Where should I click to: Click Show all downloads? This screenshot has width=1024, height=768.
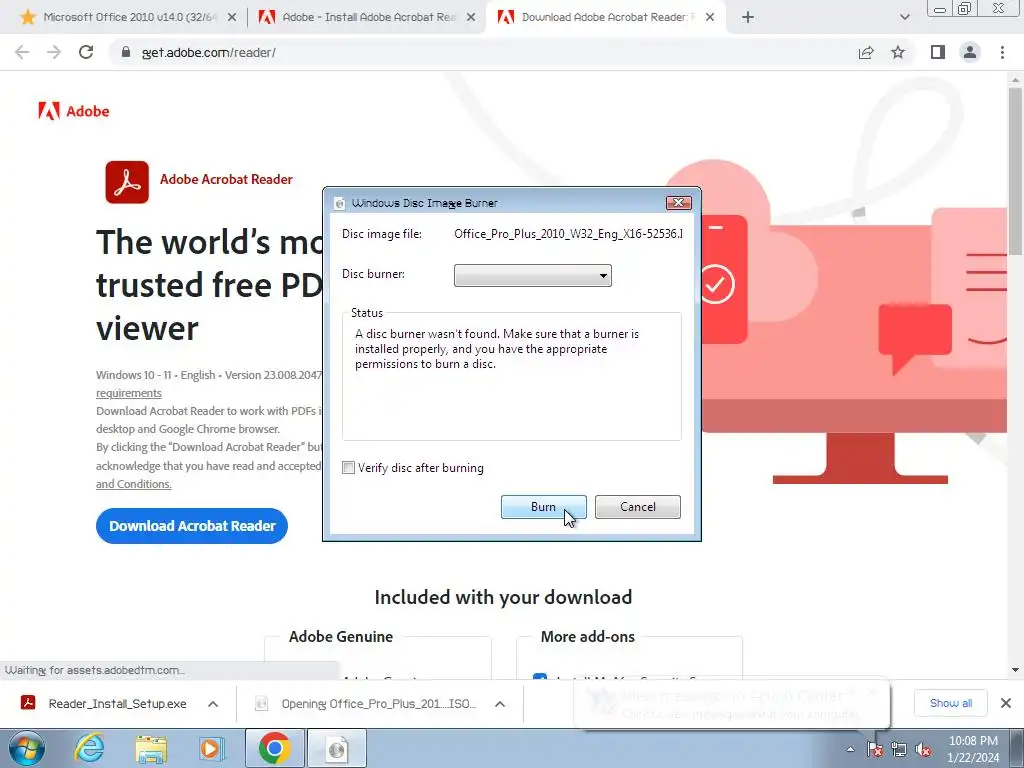point(950,703)
